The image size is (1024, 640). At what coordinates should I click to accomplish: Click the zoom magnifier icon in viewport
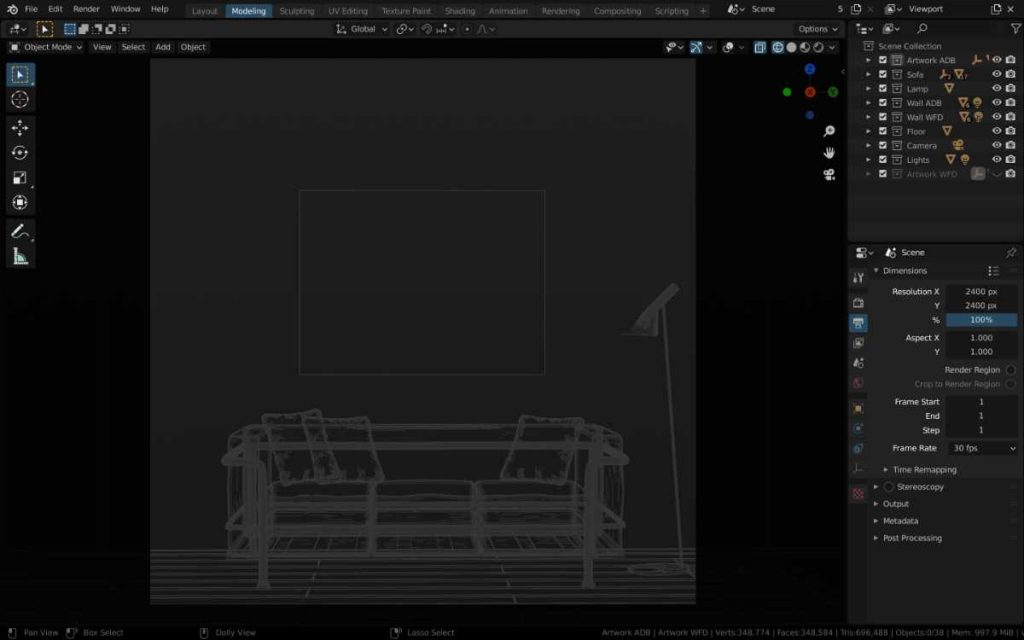pos(829,131)
